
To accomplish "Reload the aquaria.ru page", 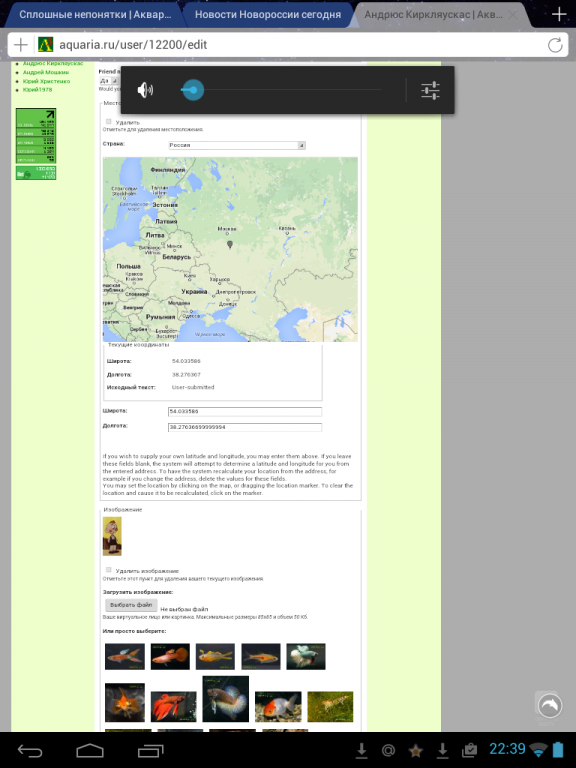I will (555, 45).
